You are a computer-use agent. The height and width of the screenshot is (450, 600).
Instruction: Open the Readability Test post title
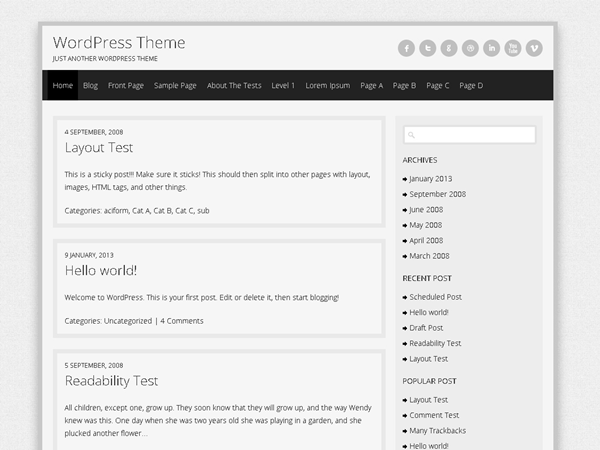pos(111,381)
